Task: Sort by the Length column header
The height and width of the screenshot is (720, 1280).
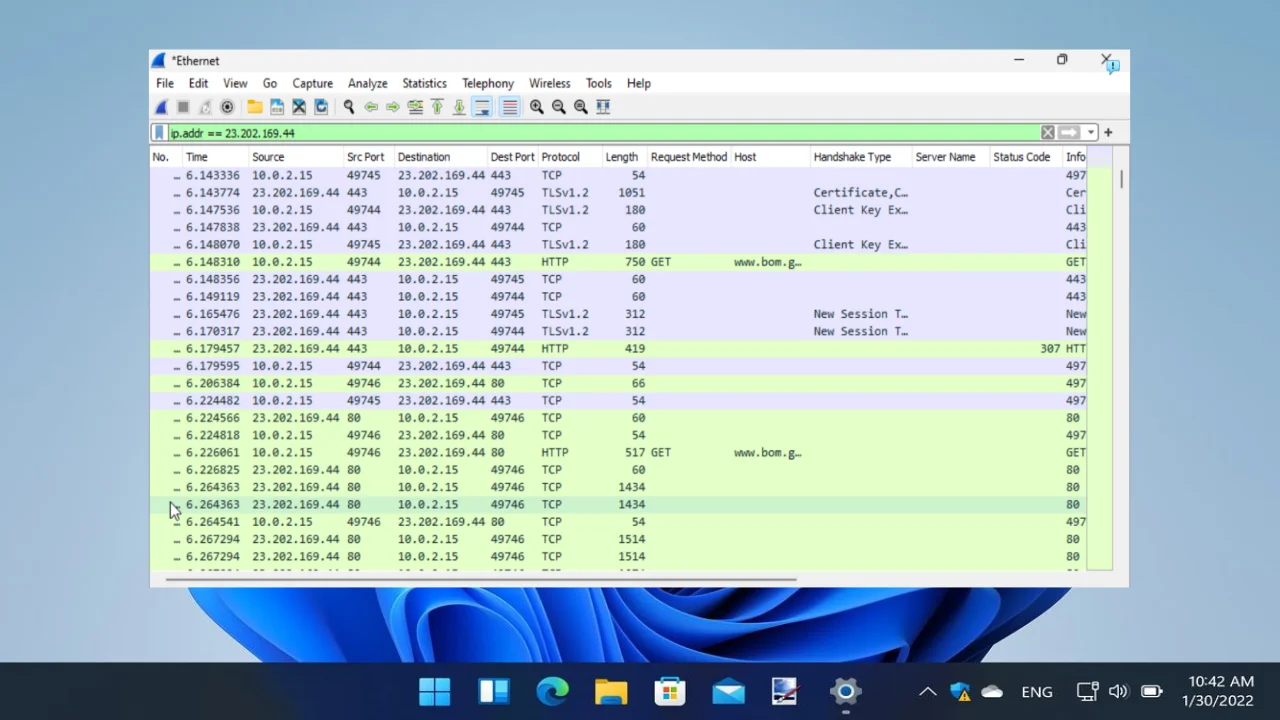Action: (x=625, y=157)
